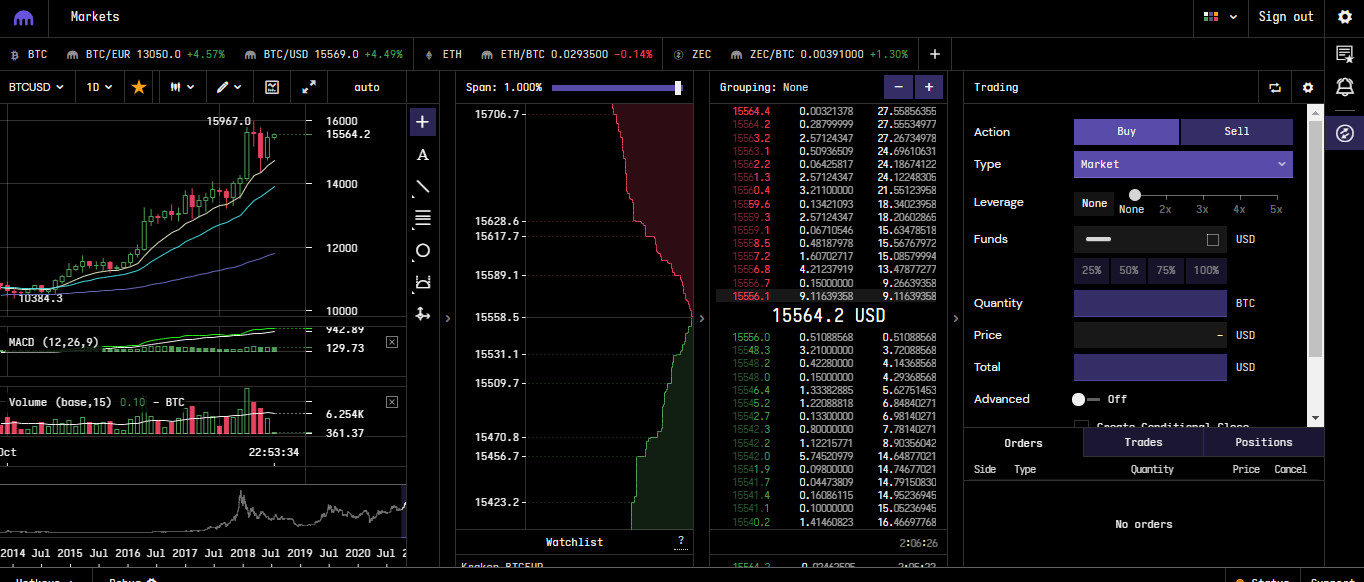Set funds to 50%
Image resolution: width=1364 pixels, height=582 pixels.
click(1129, 270)
